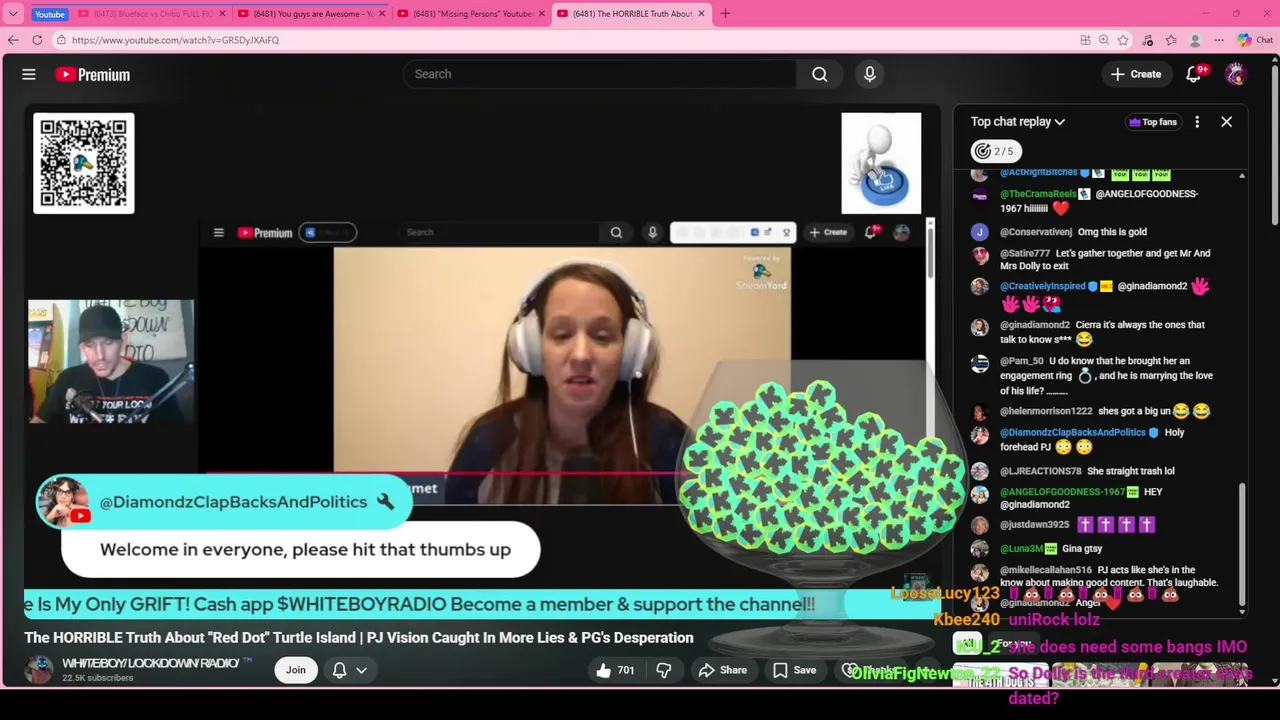
Task: Open @Satire777 chat message author
Action: pyautogui.click(x=1025, y=254)
